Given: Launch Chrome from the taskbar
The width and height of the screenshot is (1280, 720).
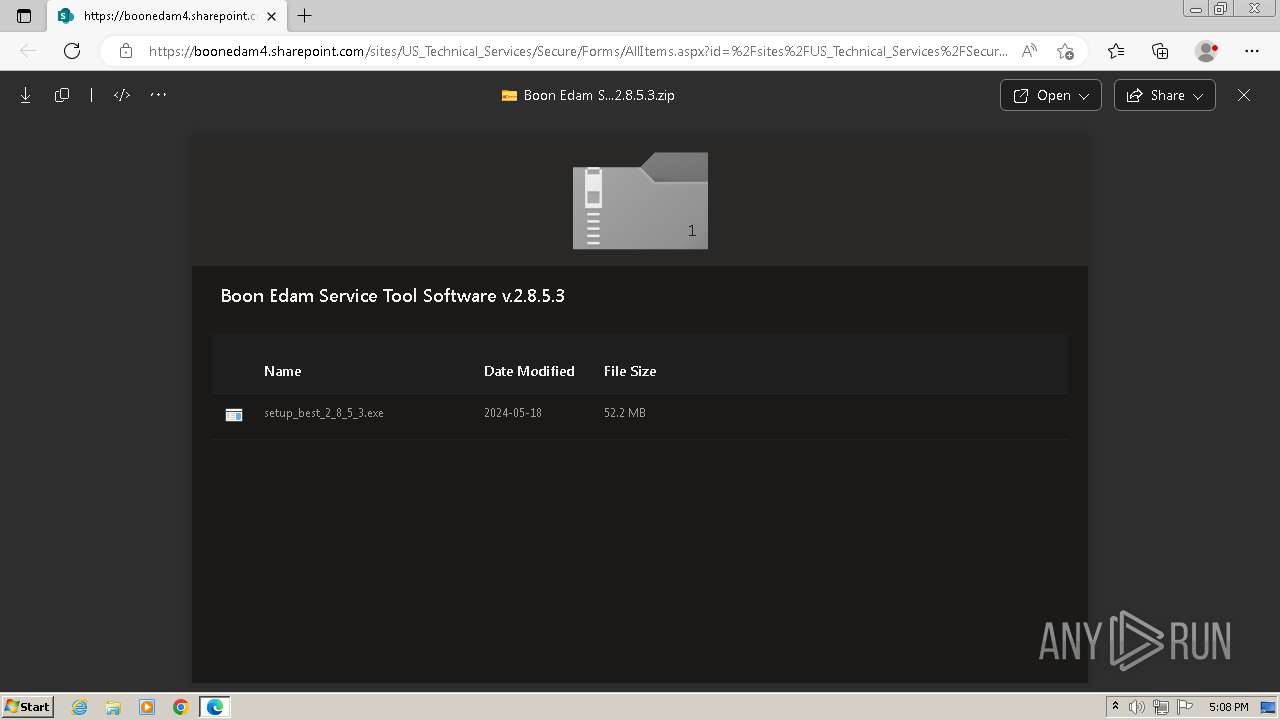Looking at the screenshot, I should (x=180, y=707).
